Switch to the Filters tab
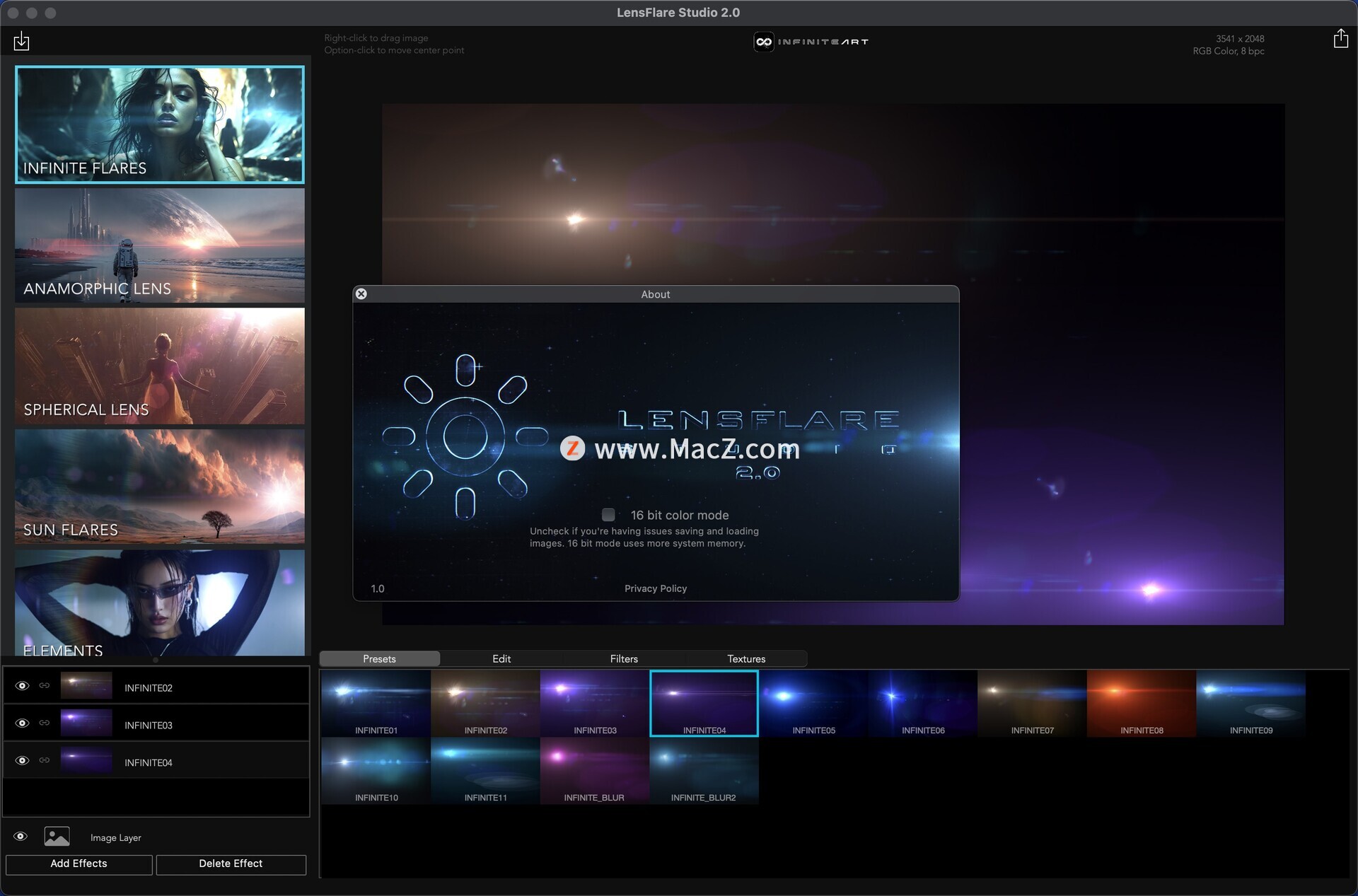 pos(624,658)
